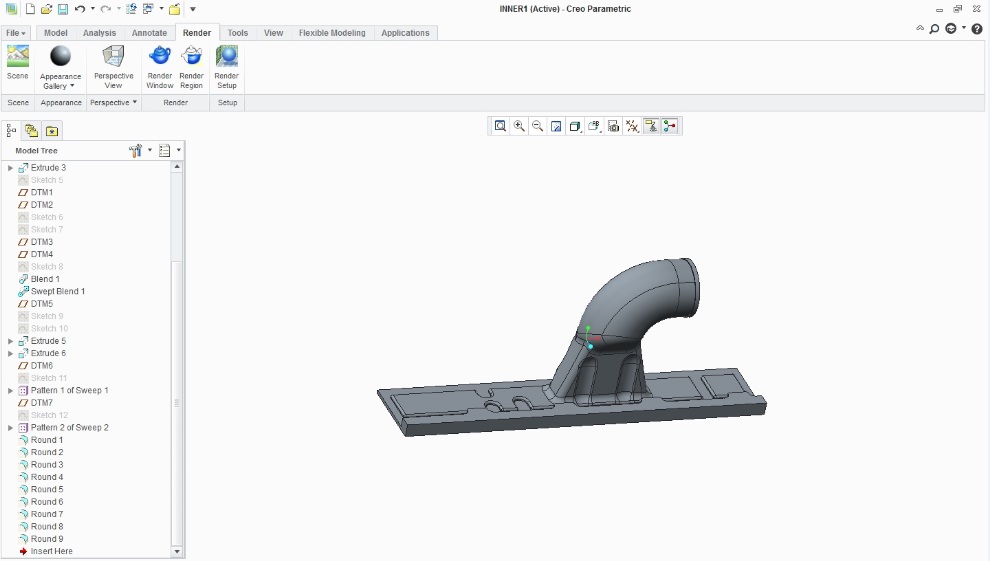Show the Model Tree tab icon
Viewport: 990px width, 561px height.
tap(11, 131)
